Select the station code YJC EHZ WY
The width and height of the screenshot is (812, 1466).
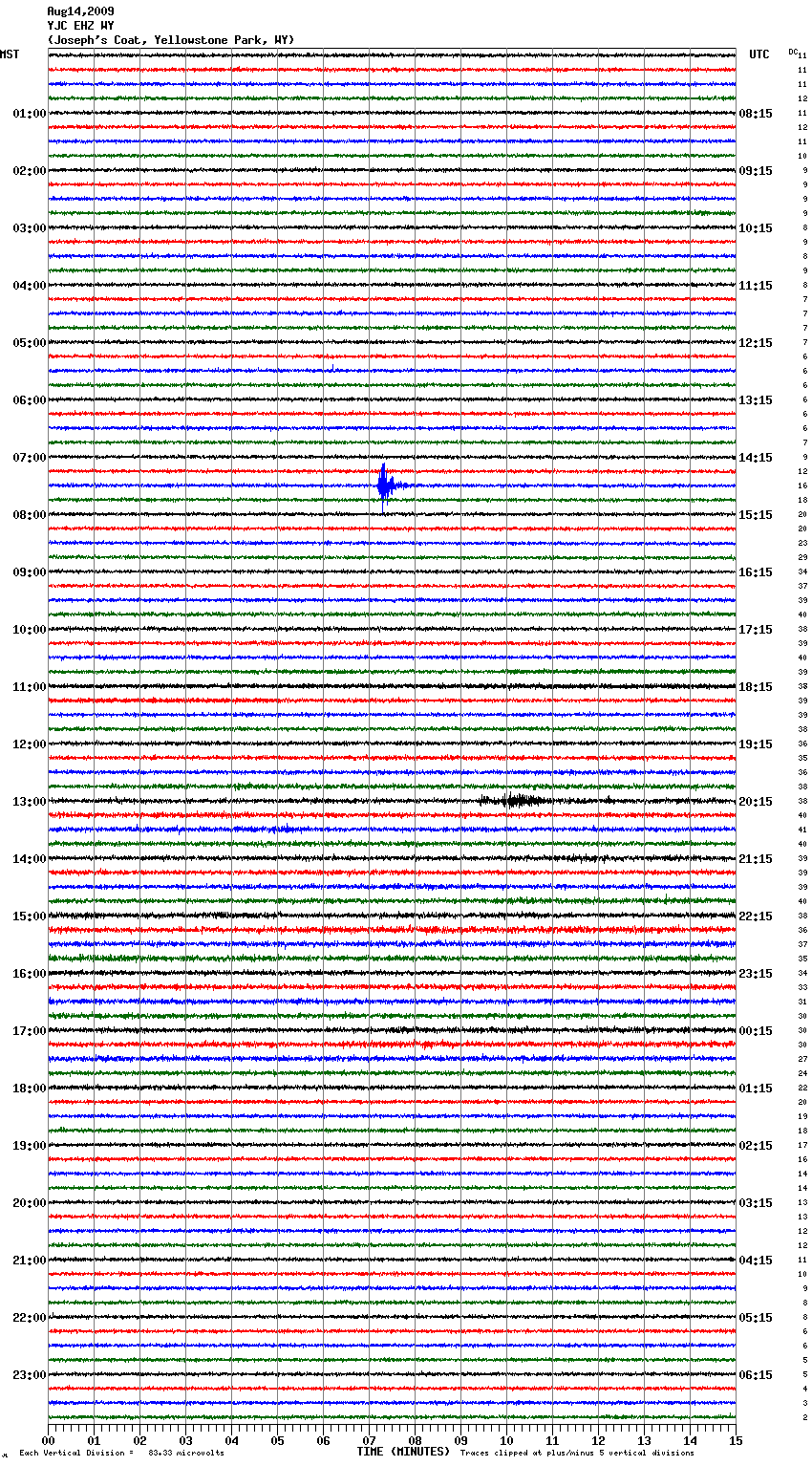coord(80,26)
